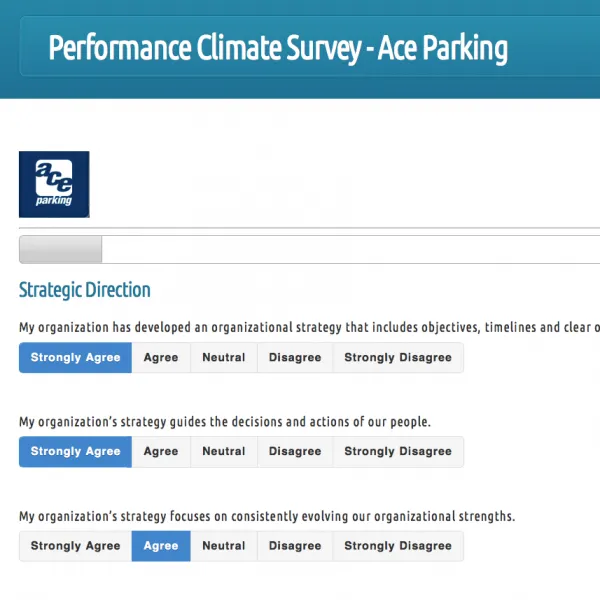This screenshot has width=600, height=600.
Task: Choose Neutral for strategy guides decisions question
Action: 224,452
